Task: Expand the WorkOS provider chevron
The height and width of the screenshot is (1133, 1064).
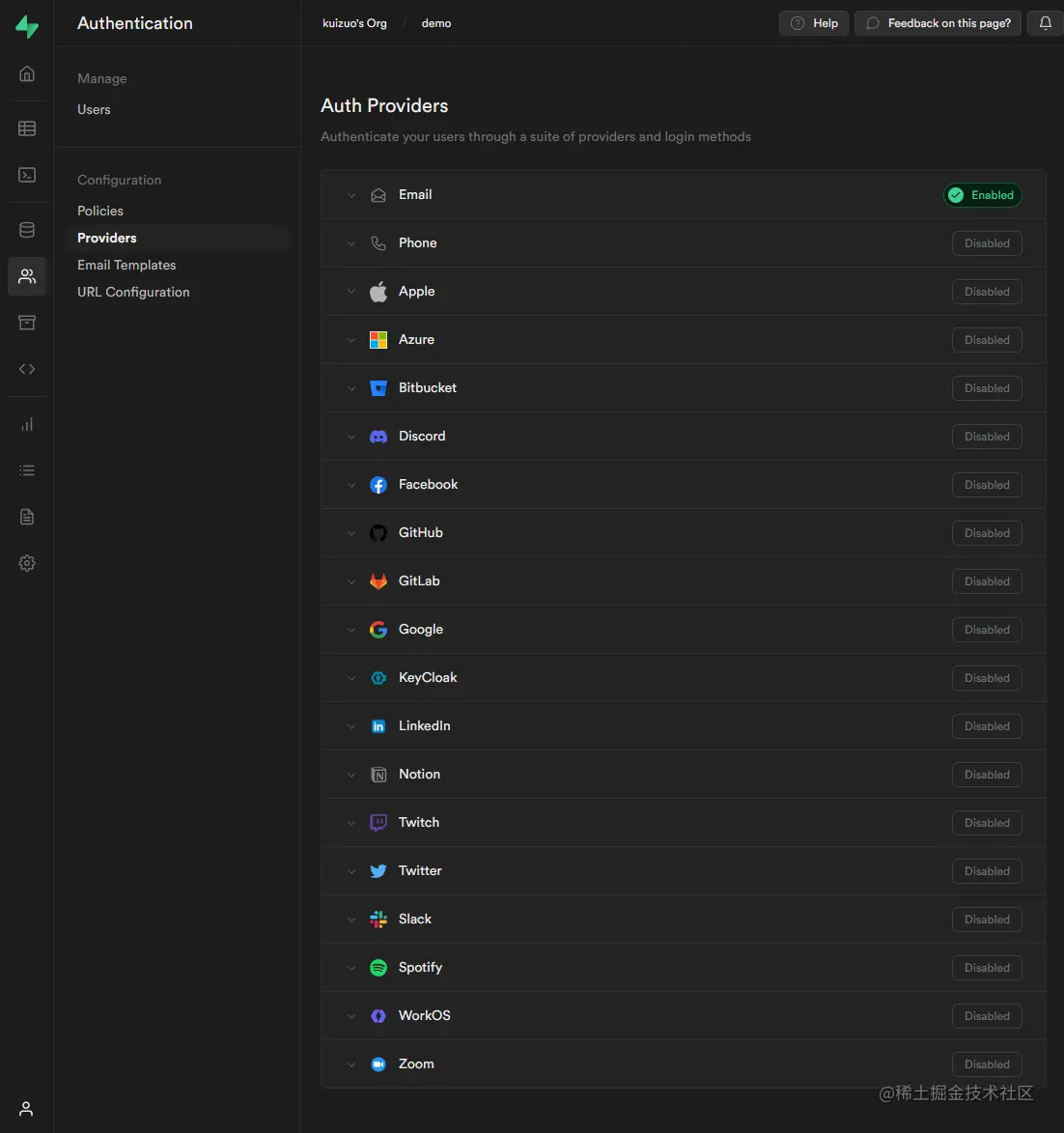Action: 351,1016
